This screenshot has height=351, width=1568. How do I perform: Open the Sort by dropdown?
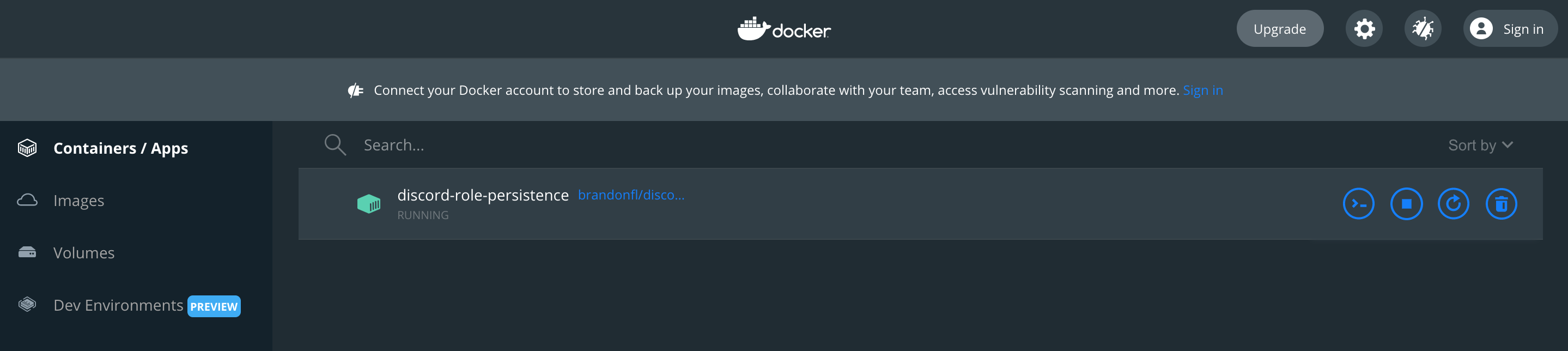pos(1473,144)
